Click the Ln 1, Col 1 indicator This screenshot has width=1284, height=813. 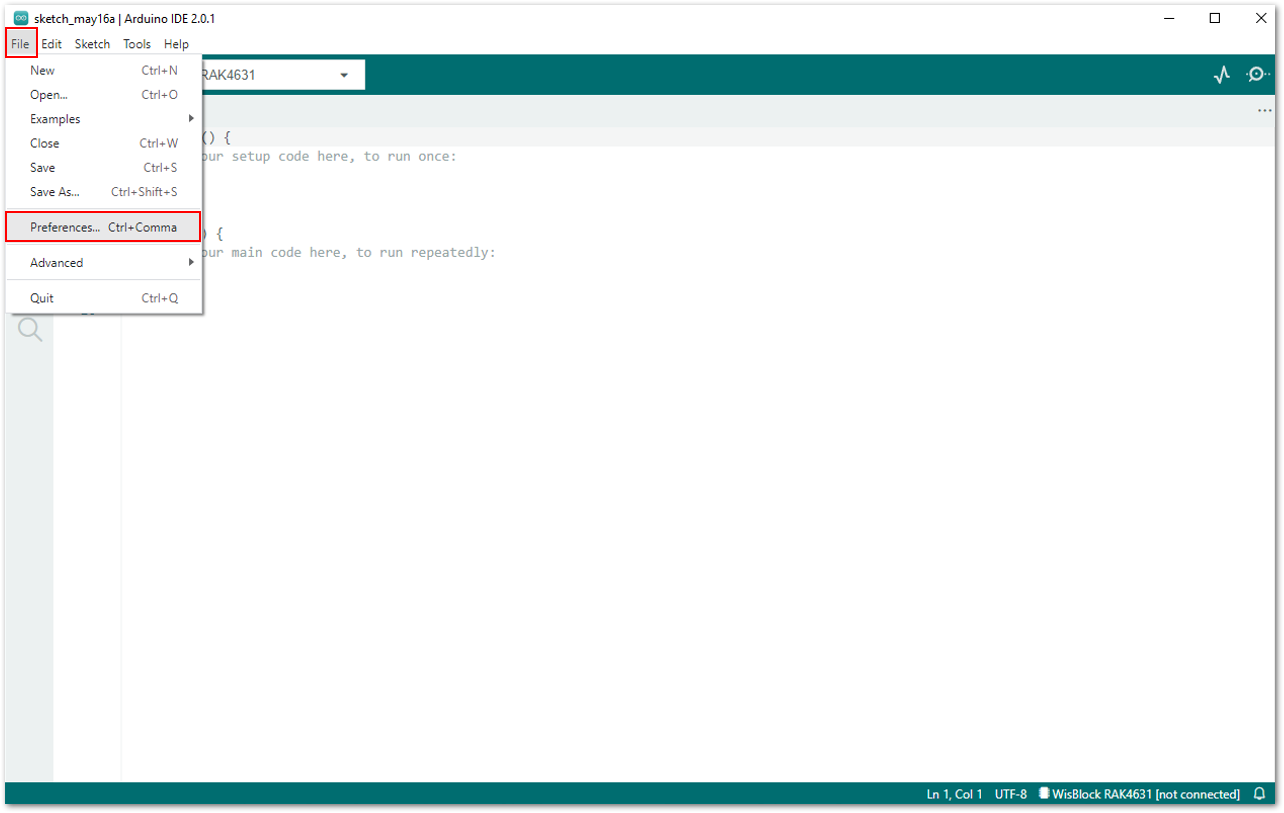click(954, 794)
